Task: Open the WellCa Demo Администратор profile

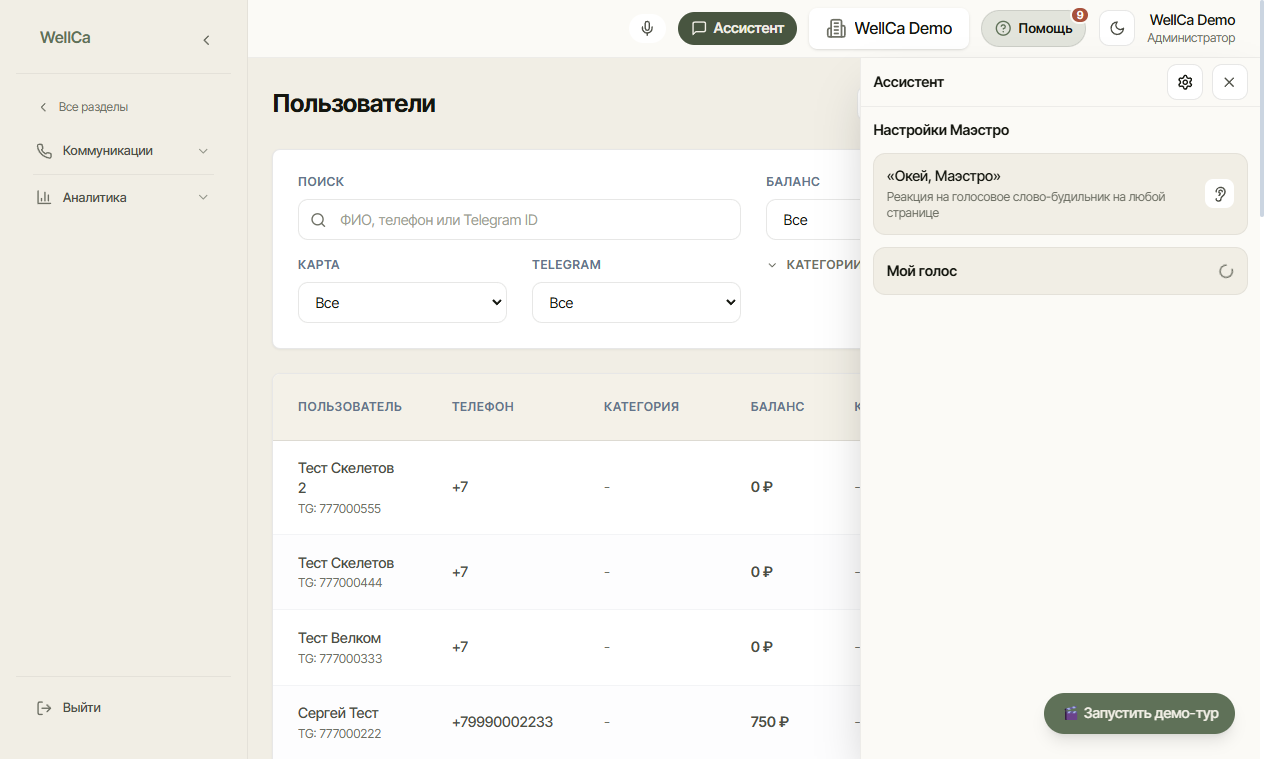Action: pyautogui.click(x=1191, y=28)
